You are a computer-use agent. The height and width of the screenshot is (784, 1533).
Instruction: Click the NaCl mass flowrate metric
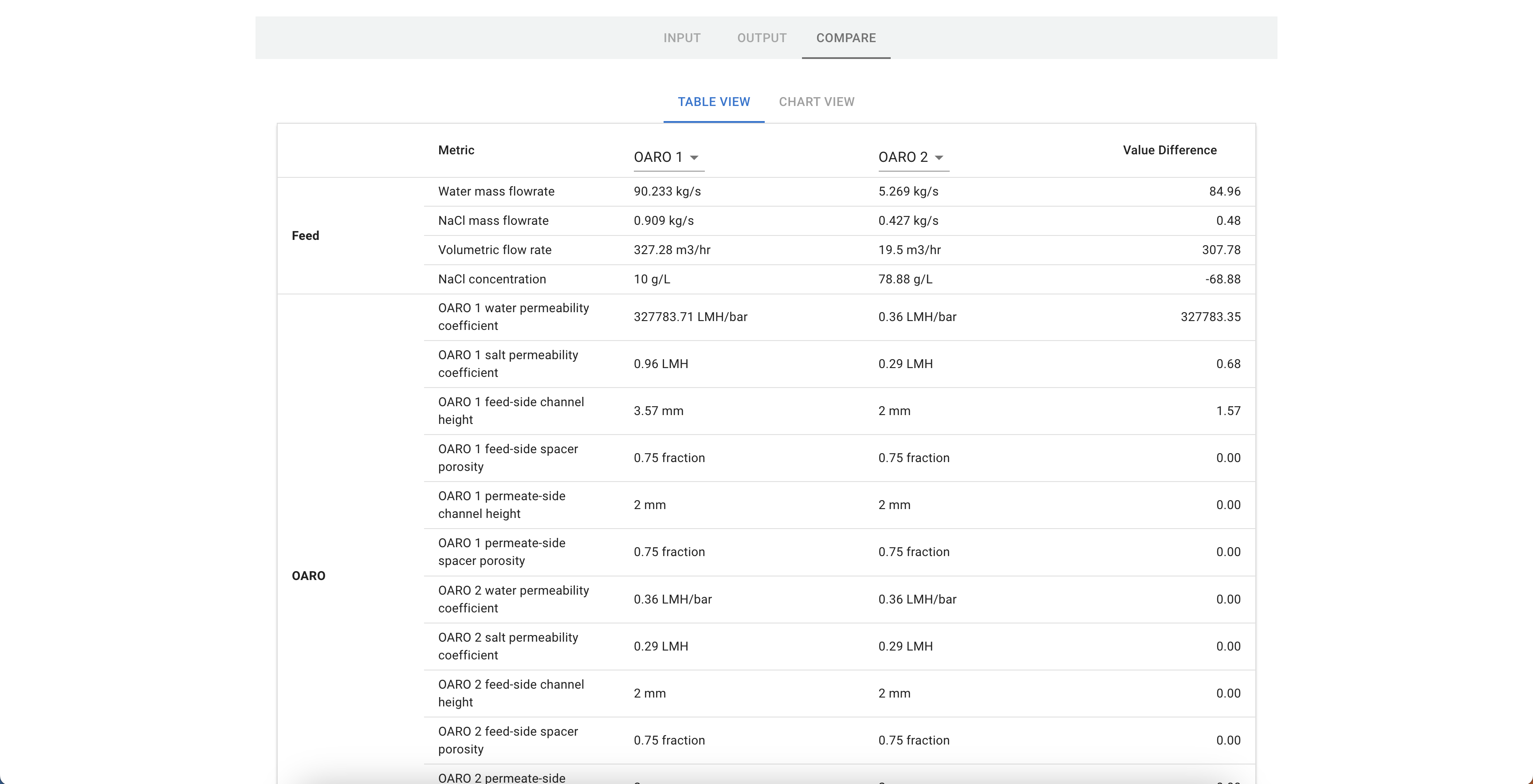pos(493,221)
